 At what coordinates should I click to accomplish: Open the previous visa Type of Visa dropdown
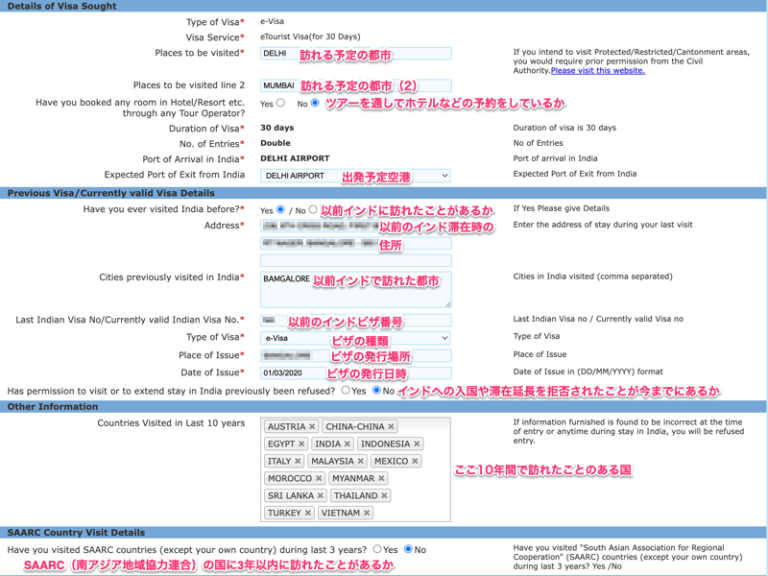(x=355, y=338)
